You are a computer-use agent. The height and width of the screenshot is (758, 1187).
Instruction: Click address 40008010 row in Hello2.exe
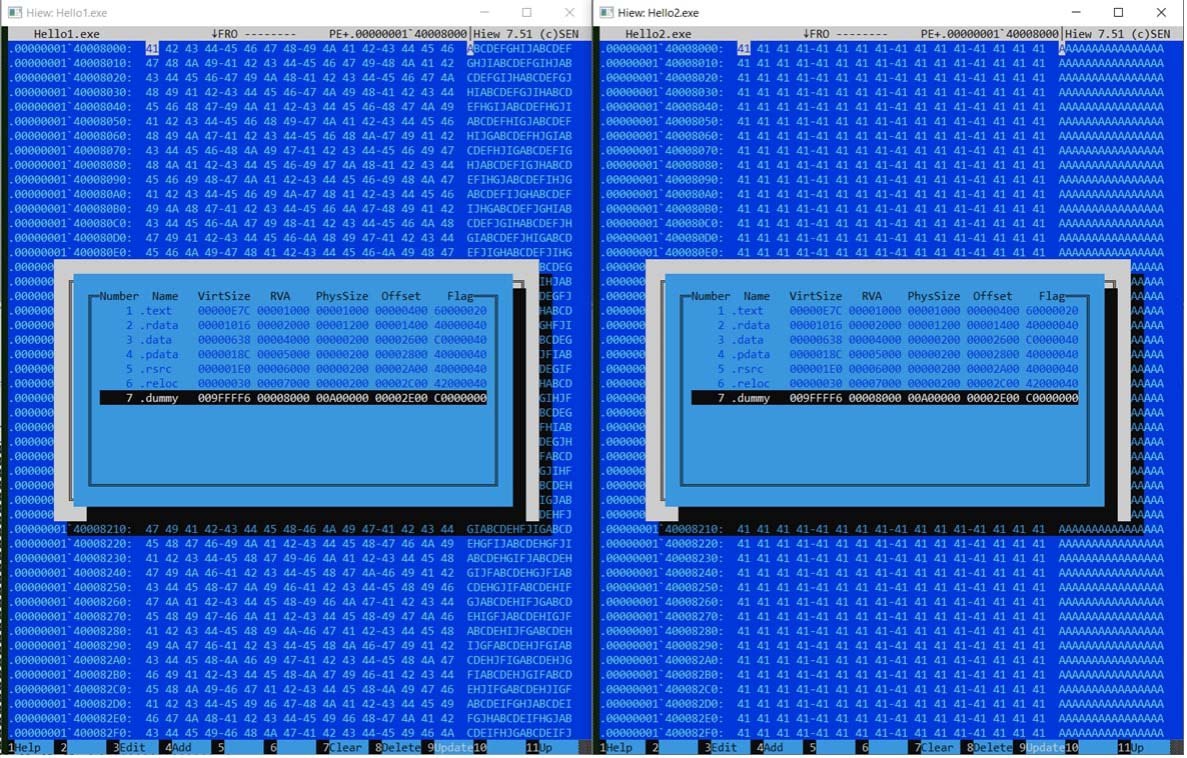(x=883, y=63)
